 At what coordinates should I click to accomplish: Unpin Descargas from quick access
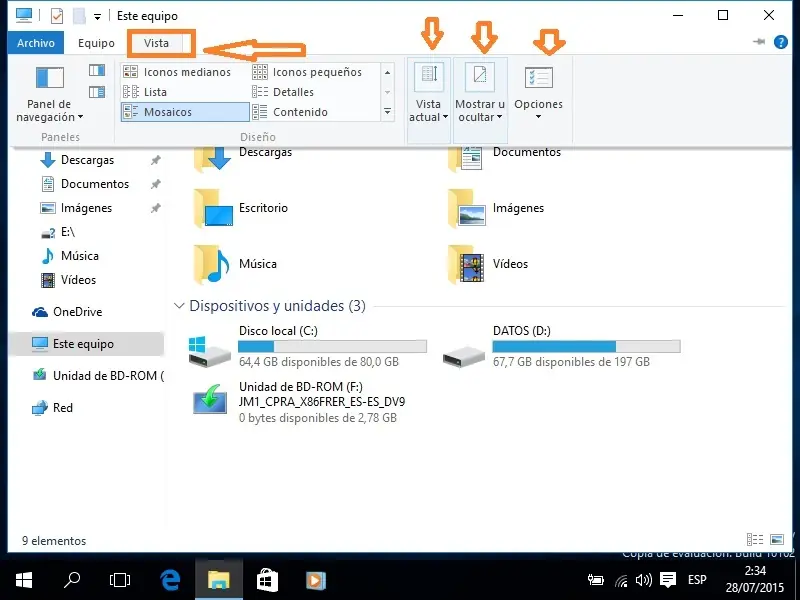[156, 160]
